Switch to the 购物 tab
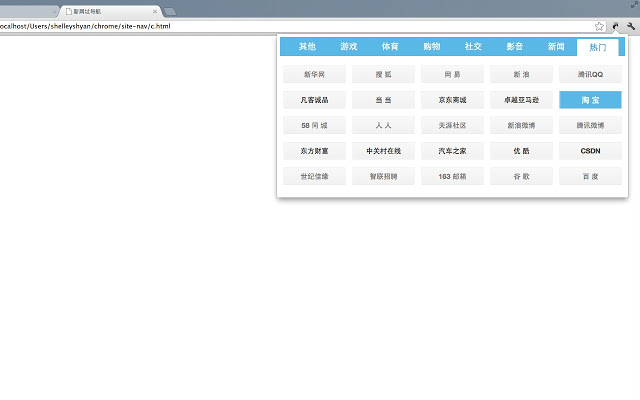The height and width of the screenshot is (400, 640). coord(431,47)
